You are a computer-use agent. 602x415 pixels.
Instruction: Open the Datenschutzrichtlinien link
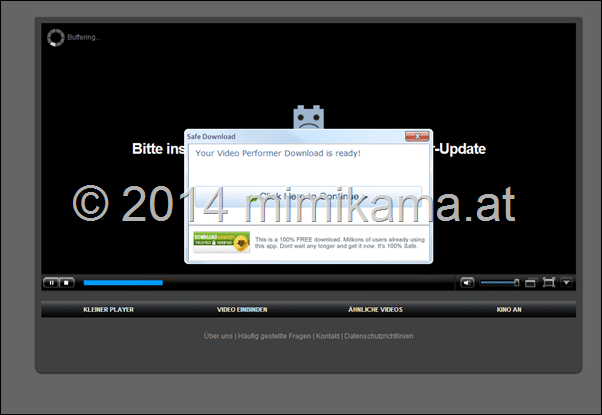(379, 336)
